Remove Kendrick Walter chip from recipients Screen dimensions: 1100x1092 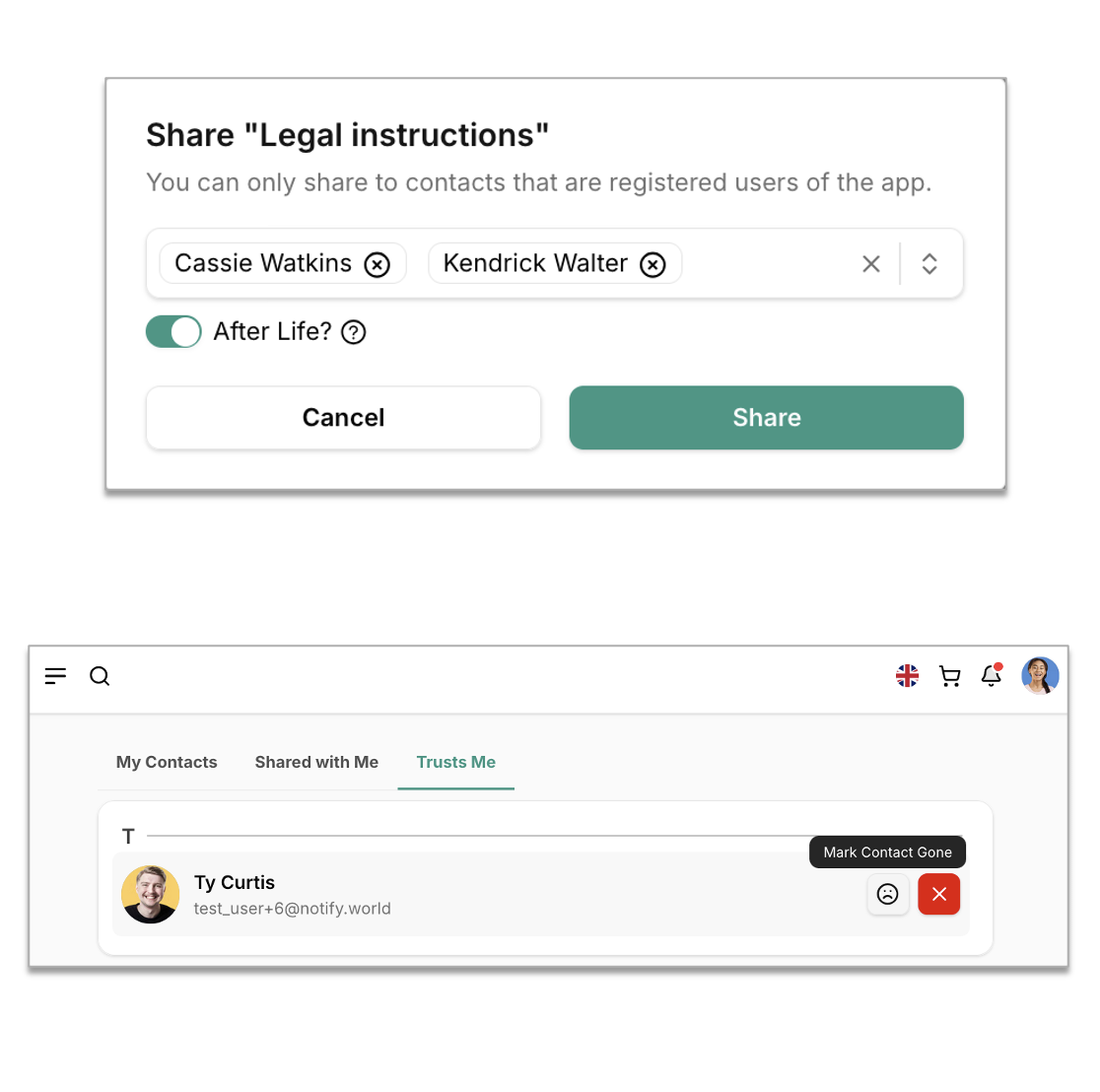pyautogui.click(x=653, y=264)
